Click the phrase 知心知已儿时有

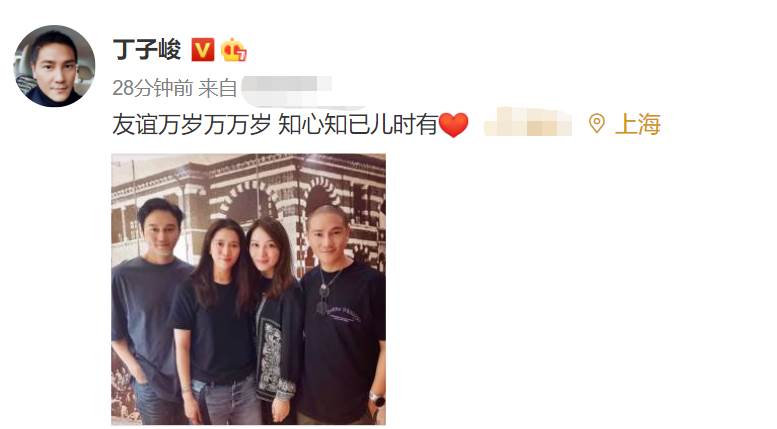click(x=358, y=124)
